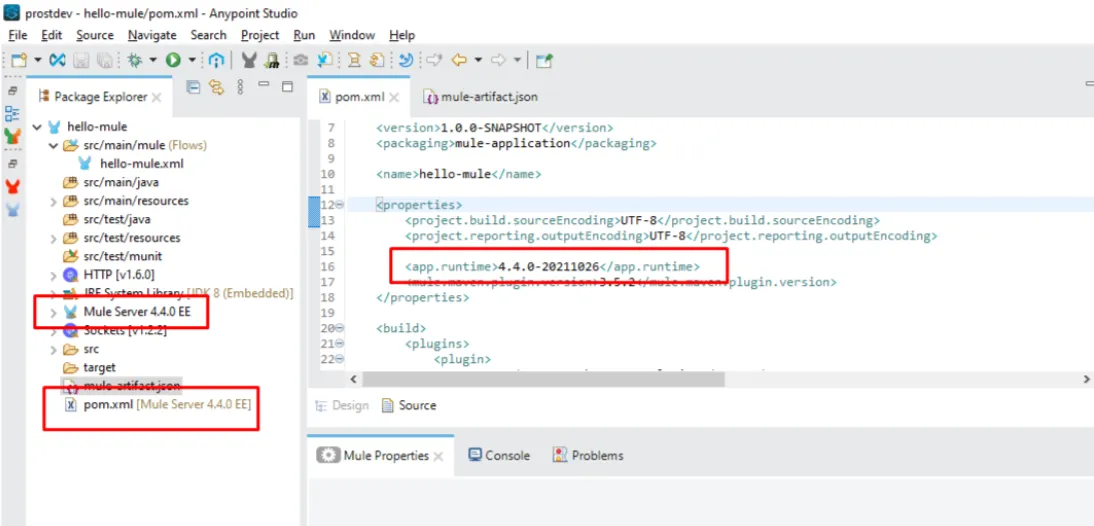Open Package Explorer view menu dots
The image size is (1094, 526).
[x=241, y=87]
